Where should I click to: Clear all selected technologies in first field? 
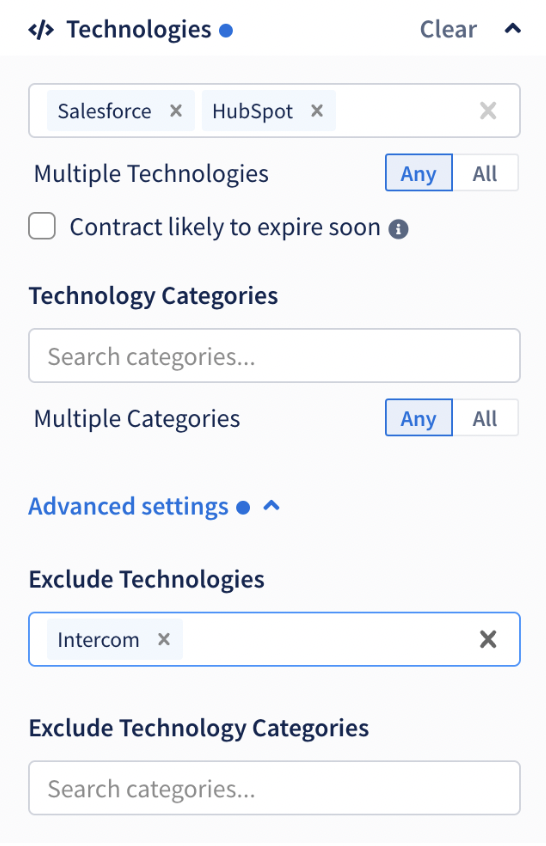pos(488,111)
